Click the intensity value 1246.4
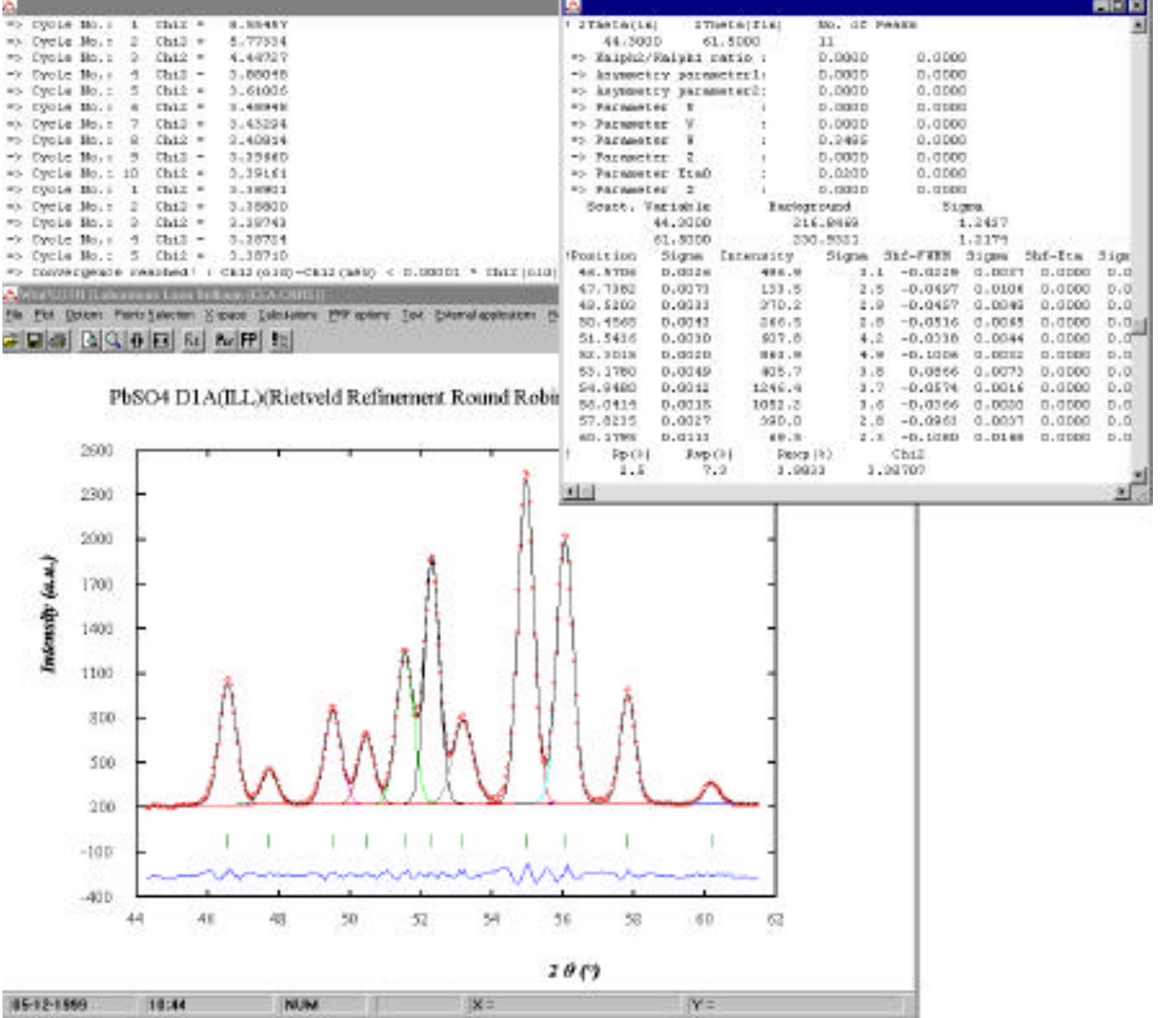This screenshot has width=1176, height=1018. pos(777,387)
